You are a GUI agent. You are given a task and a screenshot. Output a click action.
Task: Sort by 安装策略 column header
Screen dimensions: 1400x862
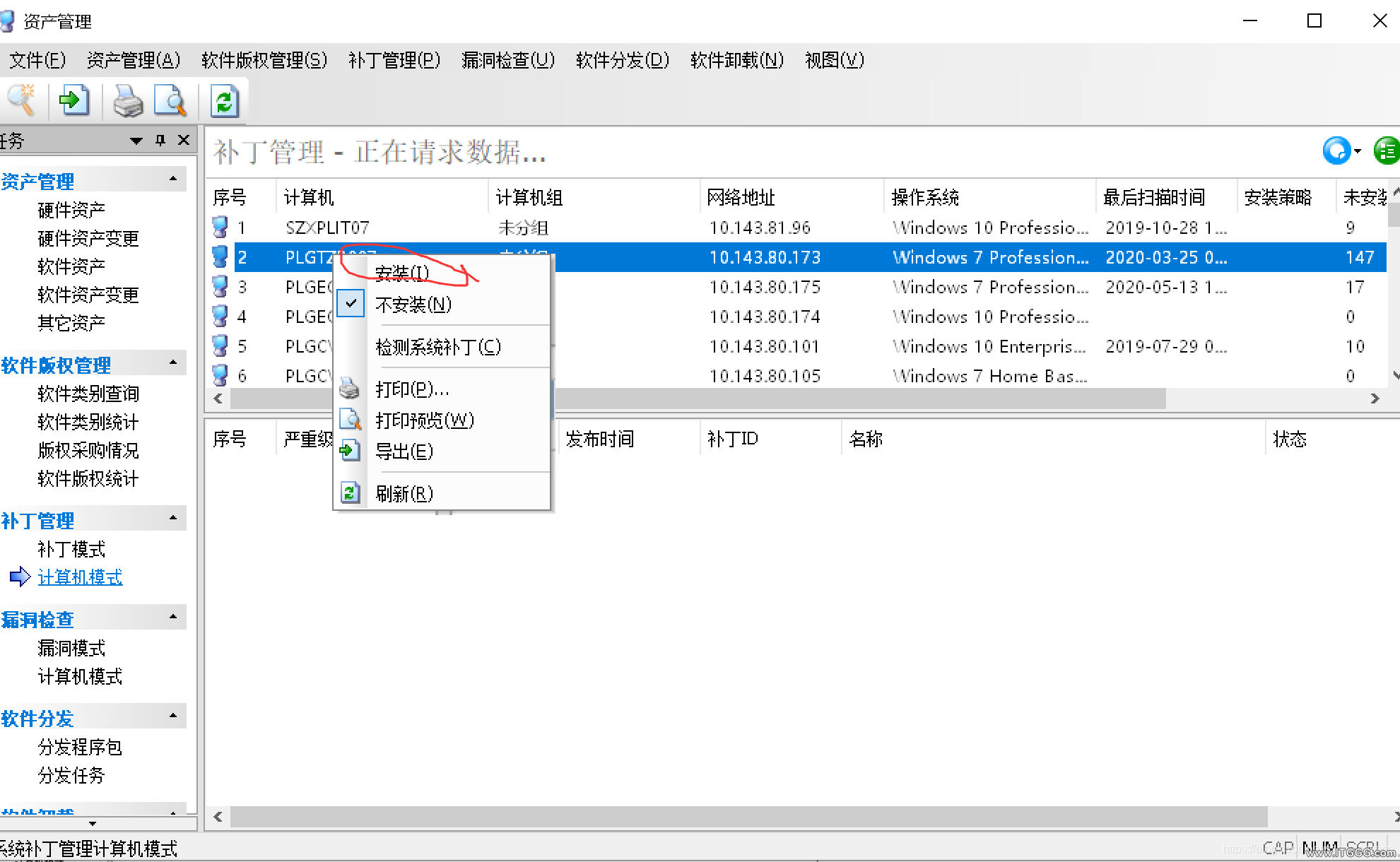1286,197
